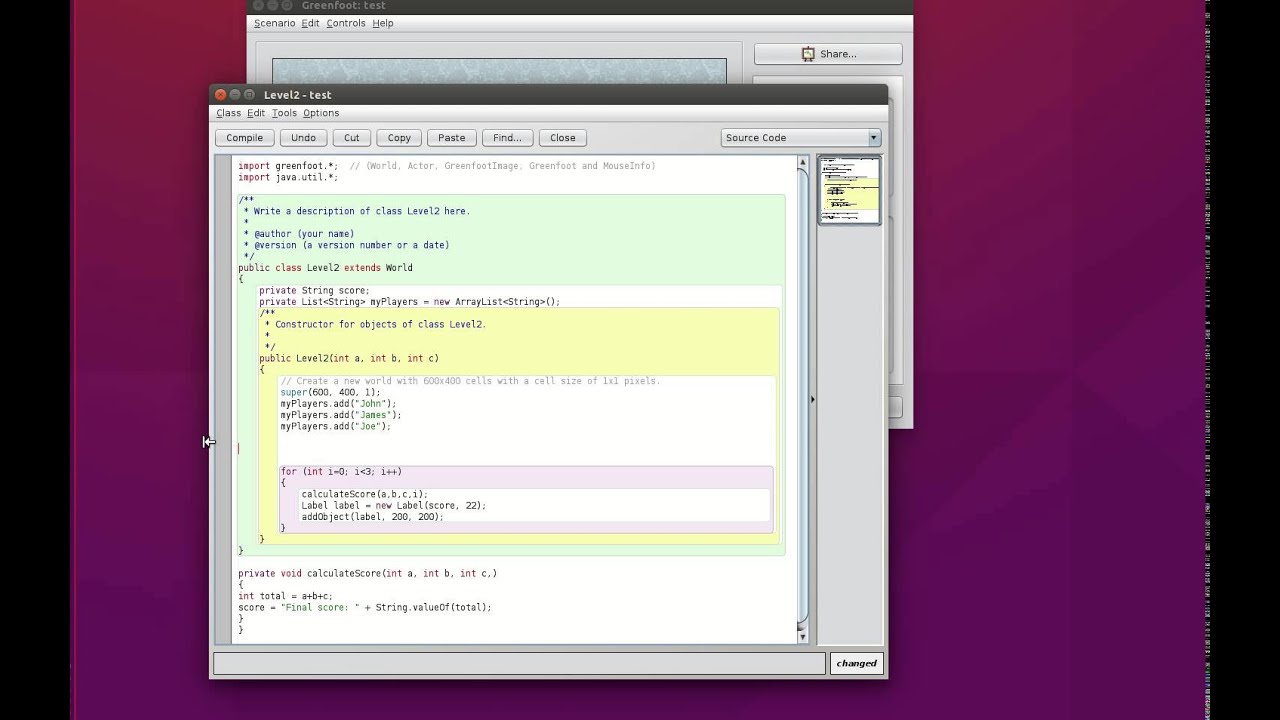The width and height of the screenshot is (1280, 720).
Task: Open the Tools menu in the Level2 editor
Action: pos(284,113)
